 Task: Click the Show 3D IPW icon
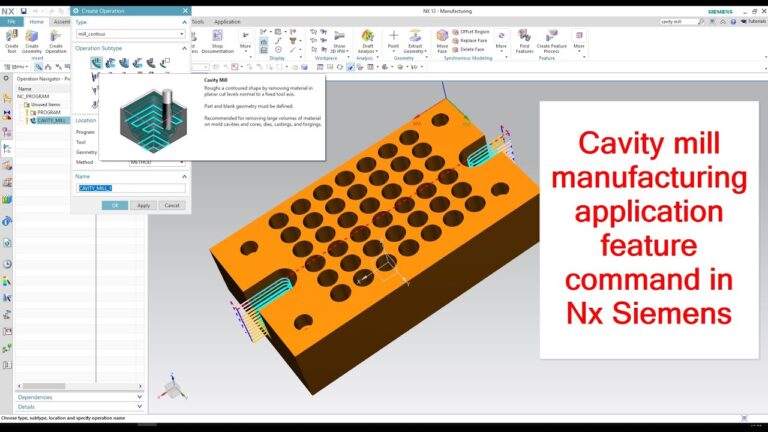point(339,41)
